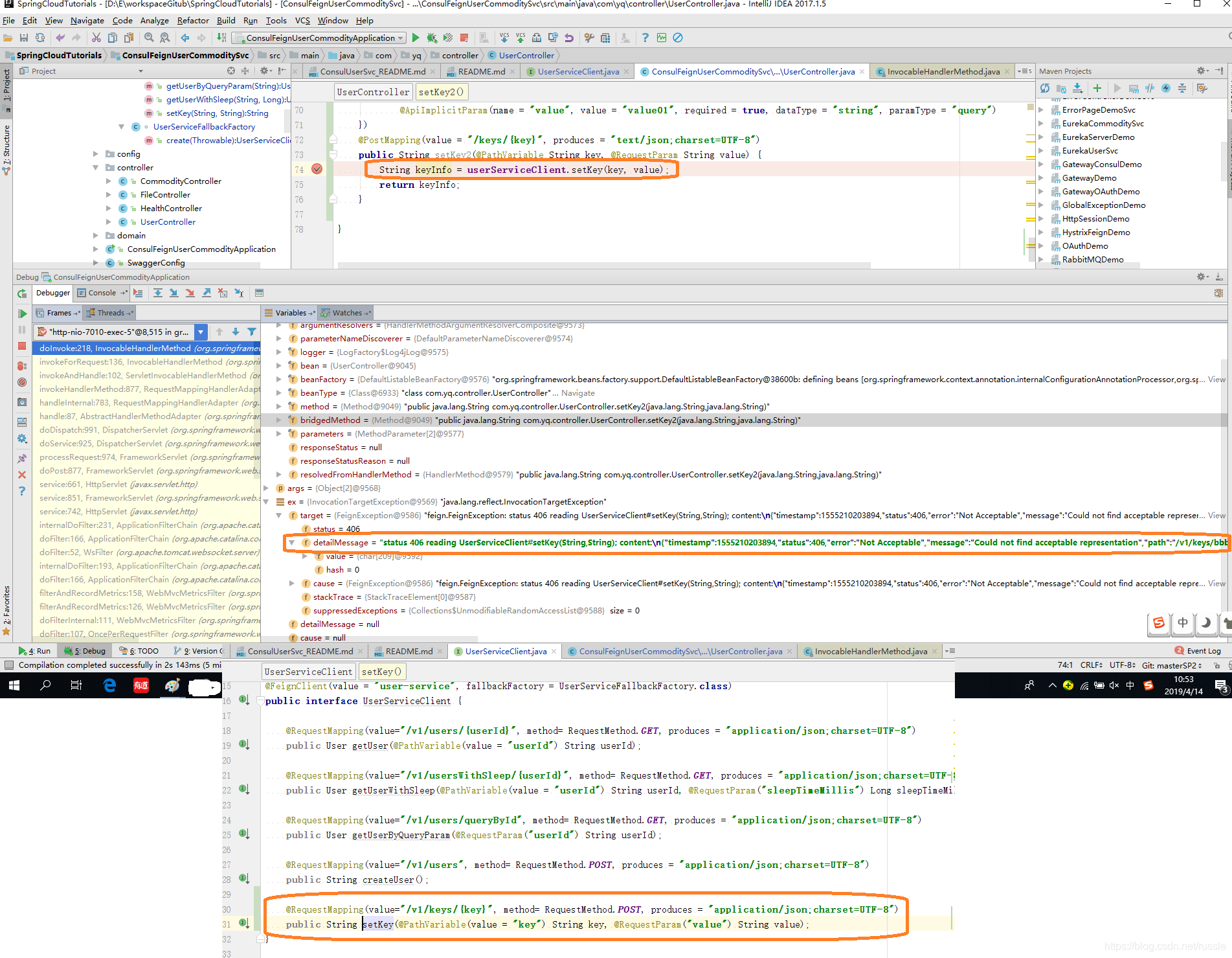Click Evaluate Expression calculator icon

coord(259,293)
